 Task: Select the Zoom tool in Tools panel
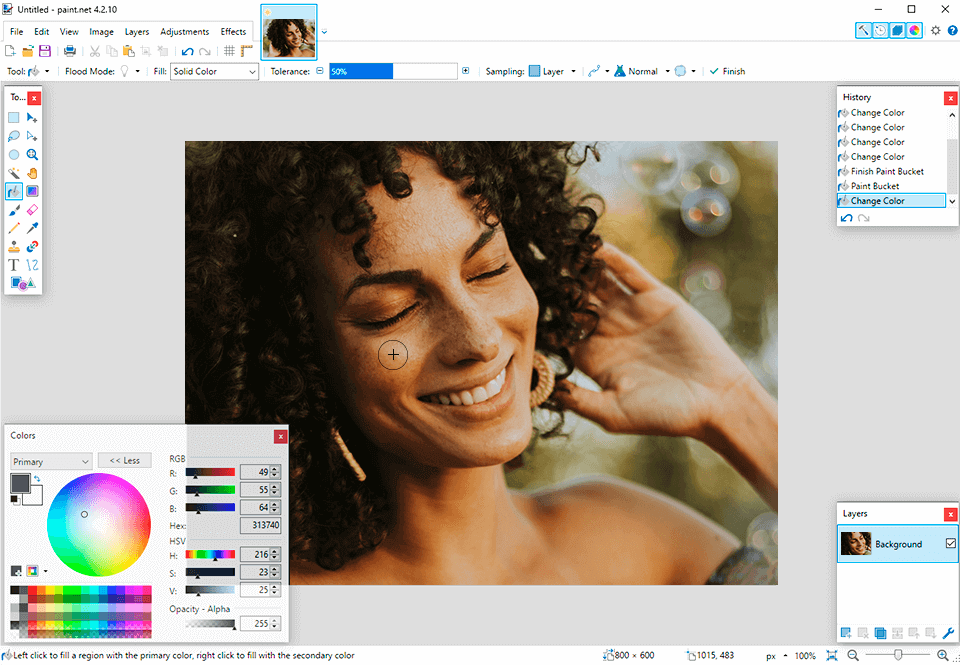click(32, 155)
